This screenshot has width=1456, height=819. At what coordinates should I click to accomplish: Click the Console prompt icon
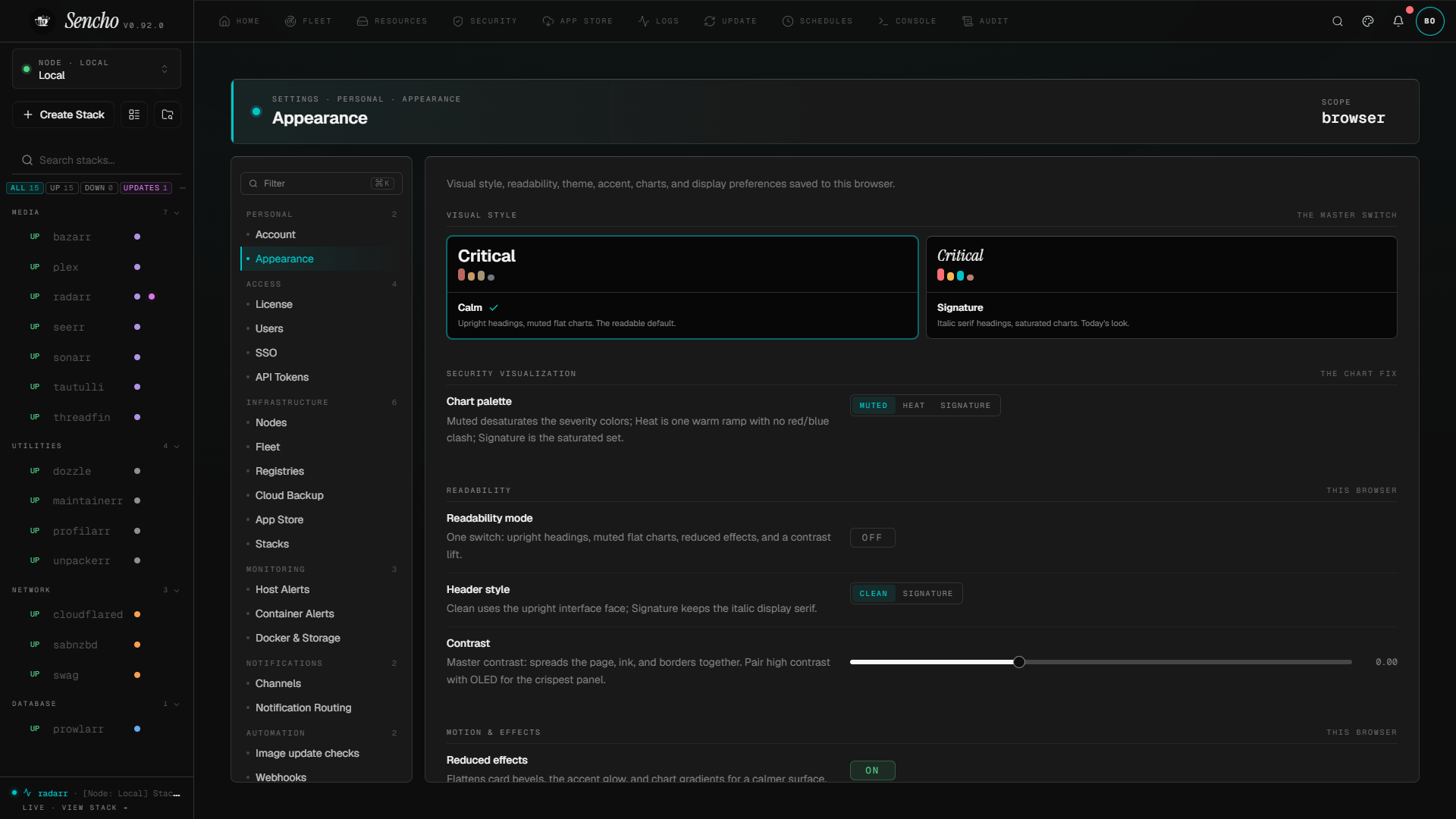[x=883, y=21]
